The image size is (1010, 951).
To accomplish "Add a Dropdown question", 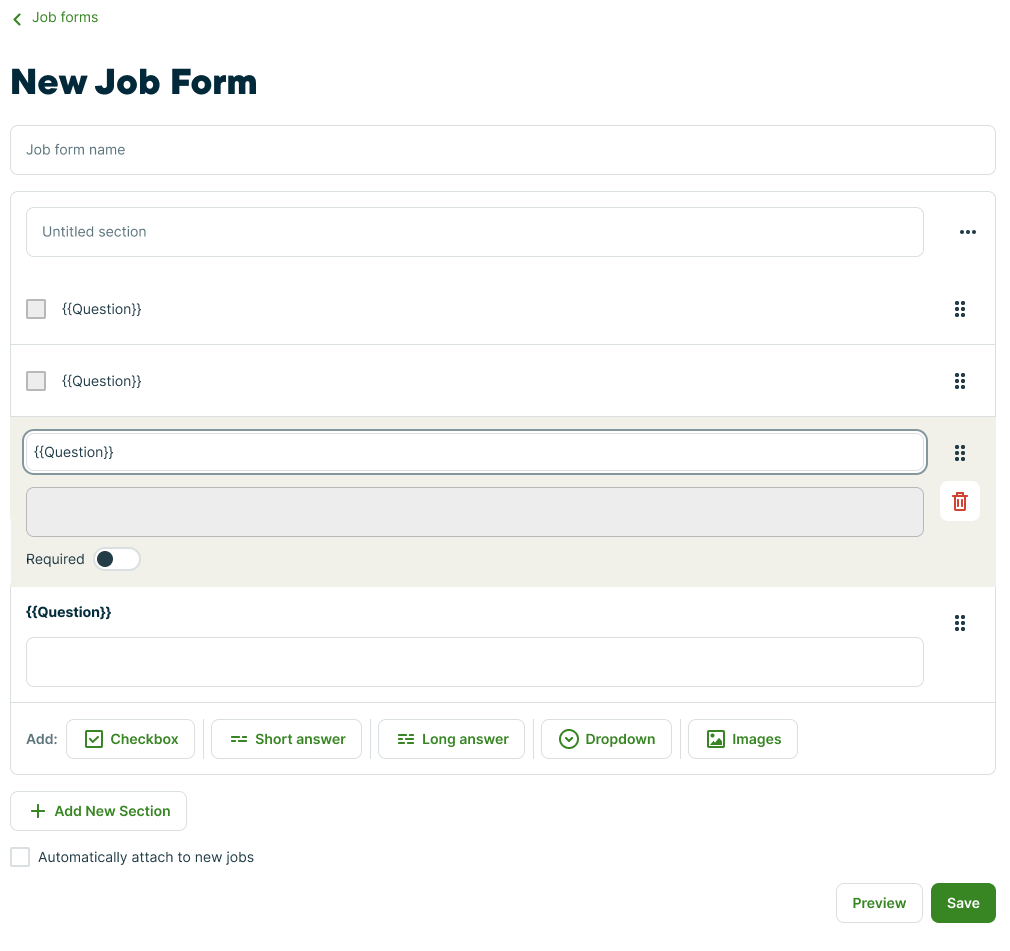I will point(607,740).
